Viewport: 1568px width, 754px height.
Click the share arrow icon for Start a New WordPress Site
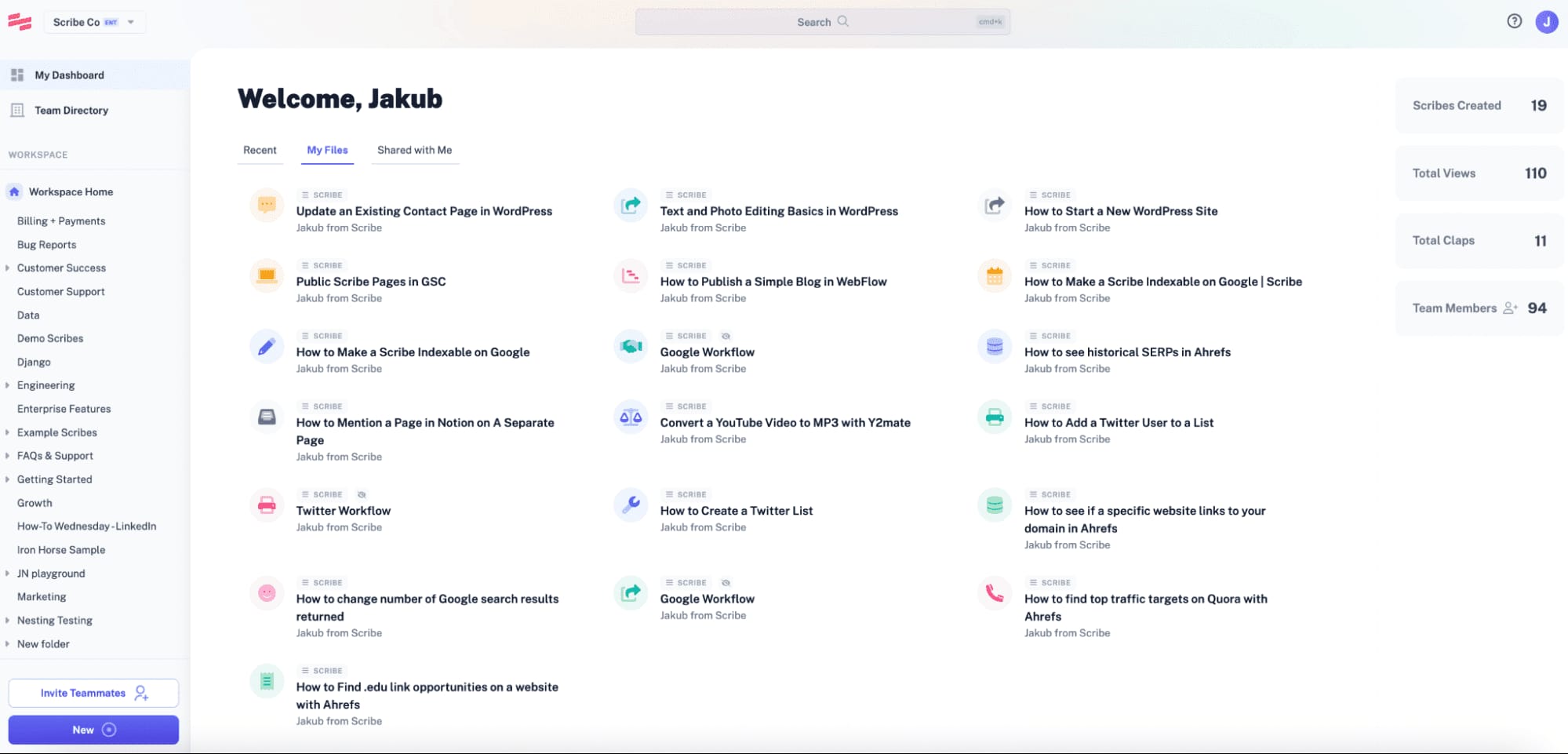coord(995,206)
